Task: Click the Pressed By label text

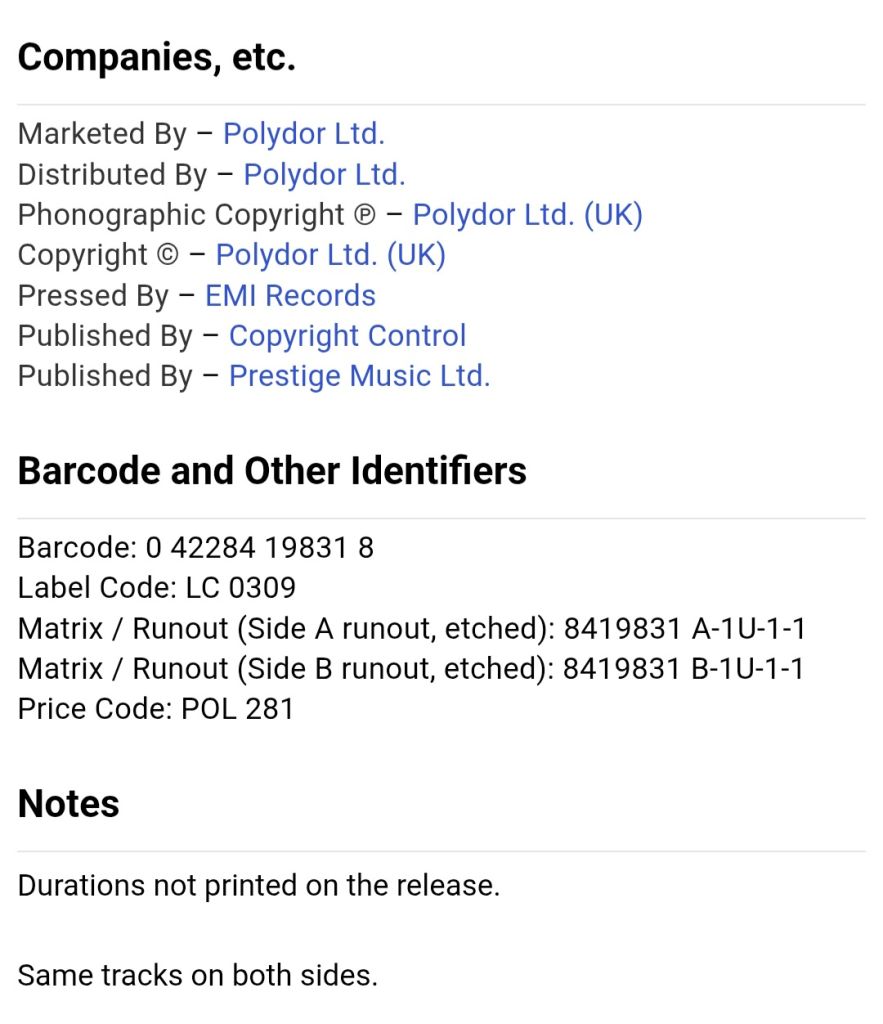Action: point(93,296)
